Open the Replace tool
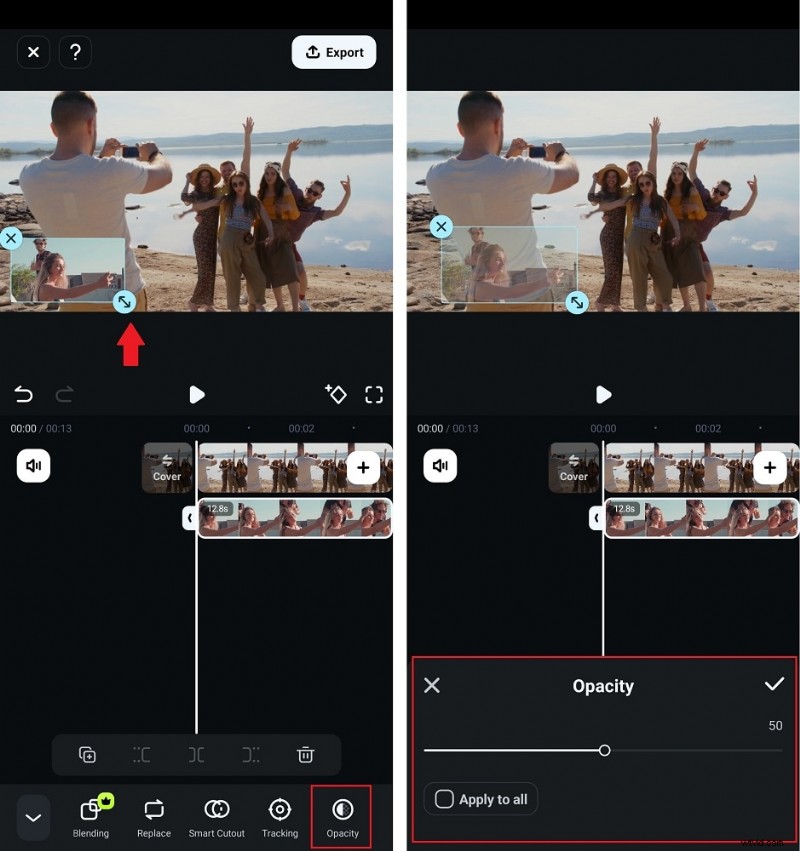 pyautogui.click(x=153, y=817)
